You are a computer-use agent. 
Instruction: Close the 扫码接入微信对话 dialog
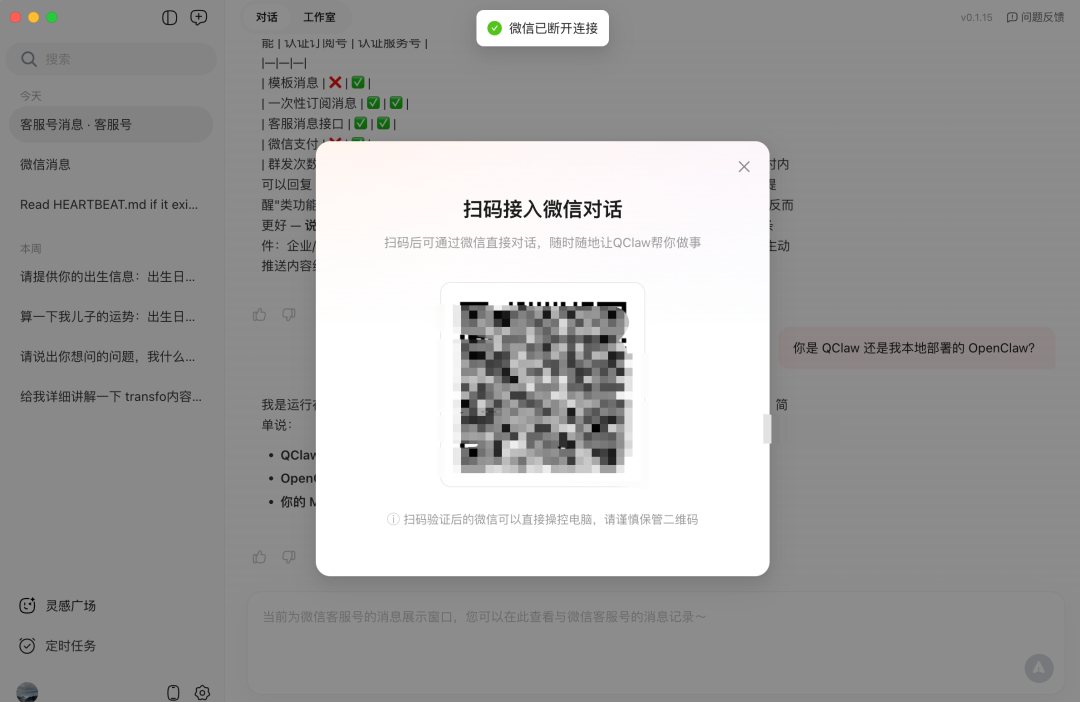click(x=744, y=167)
